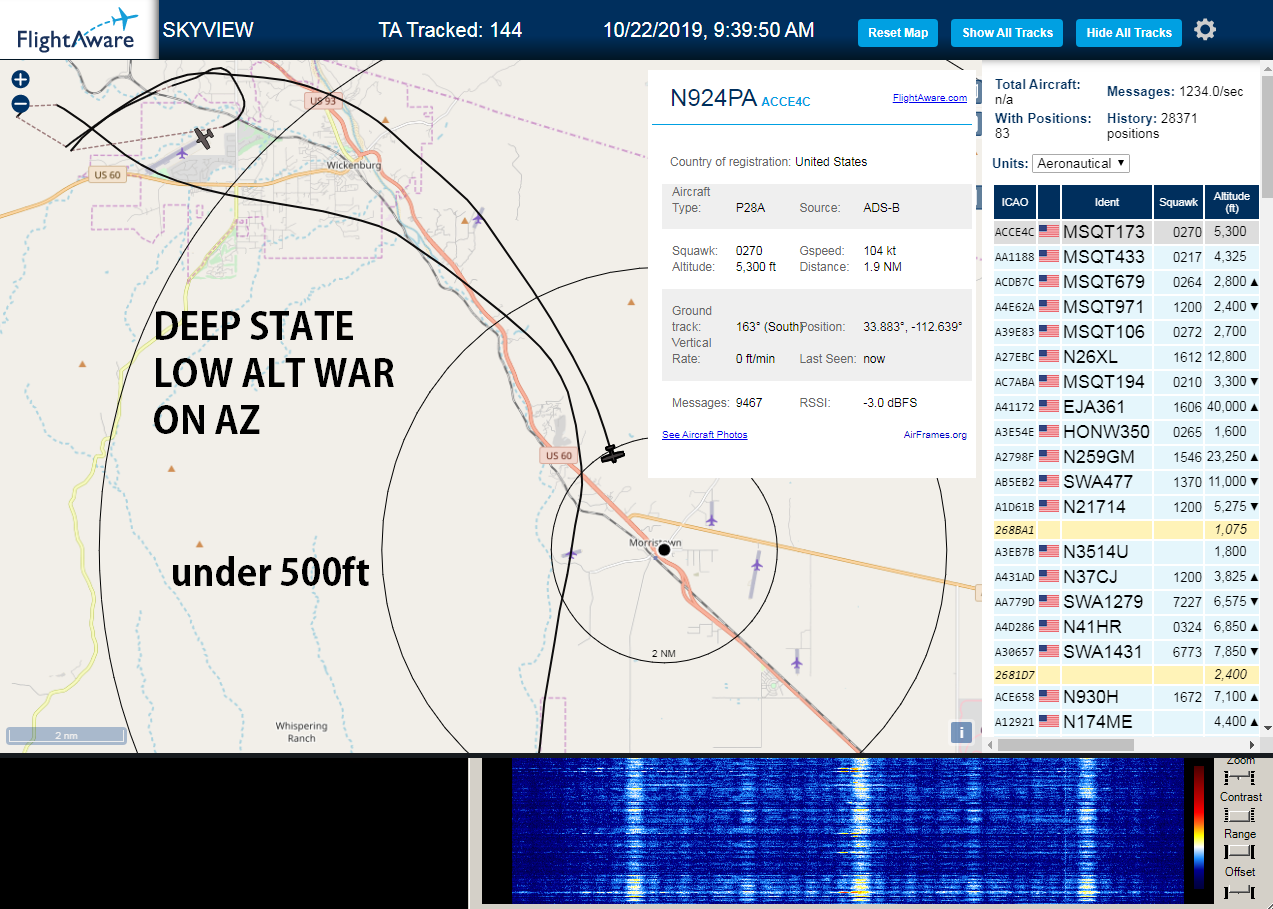Sort table by Squawk column header
The width and height of the screenshot is (1273, 909).
[x=1178, y=202]
